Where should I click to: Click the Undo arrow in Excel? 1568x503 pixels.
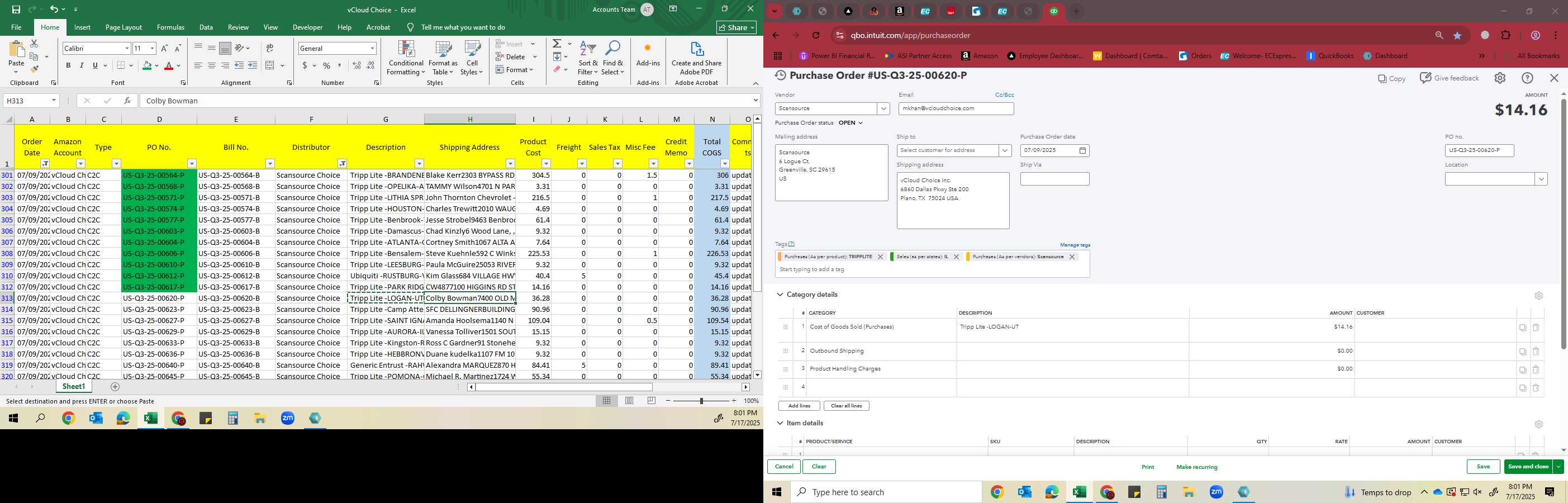(x=54, y=9)
